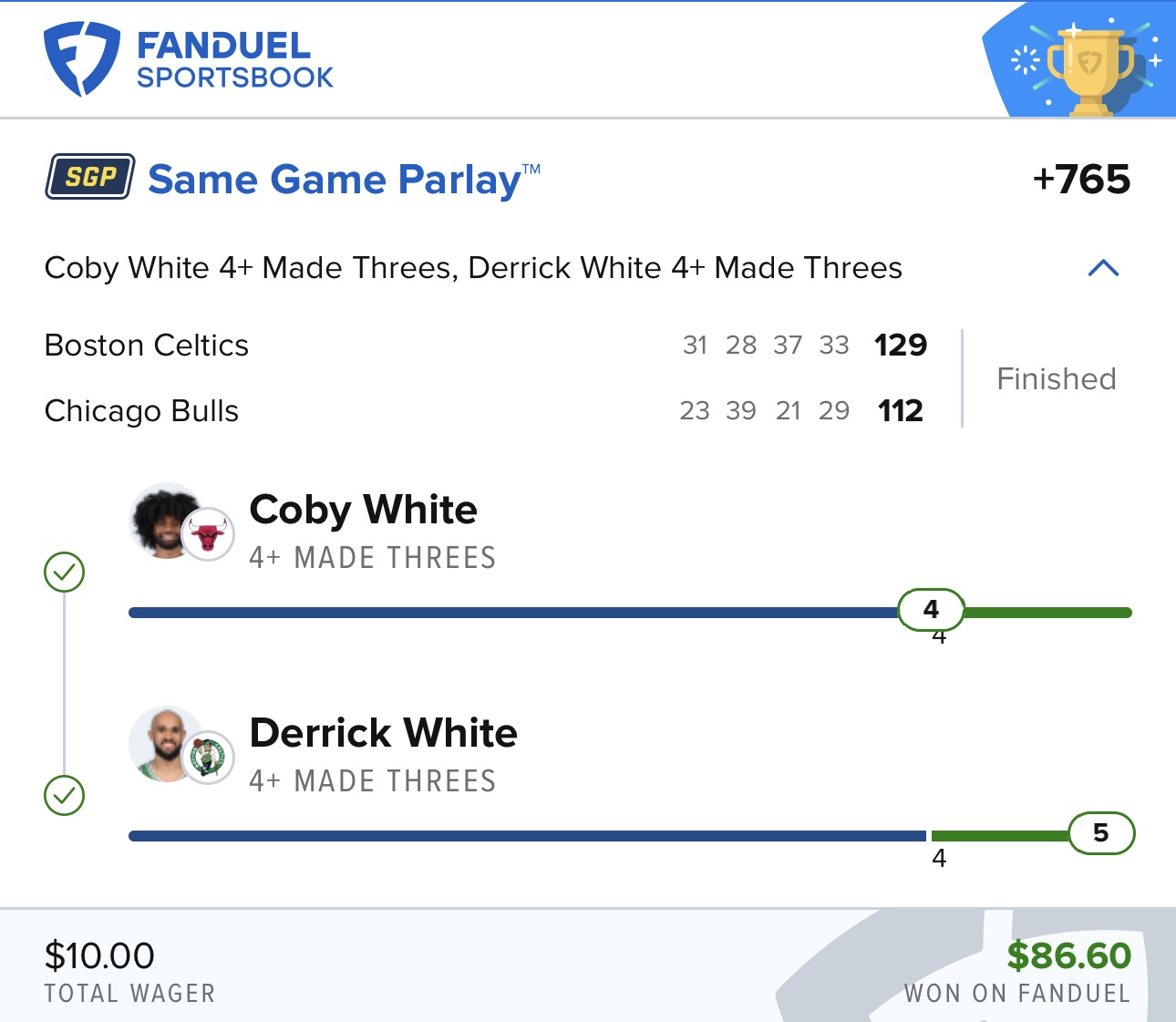1176x1022 pixels.
Task: Click the FanDuel shield logo icon
Action: [x=82, y=59]
